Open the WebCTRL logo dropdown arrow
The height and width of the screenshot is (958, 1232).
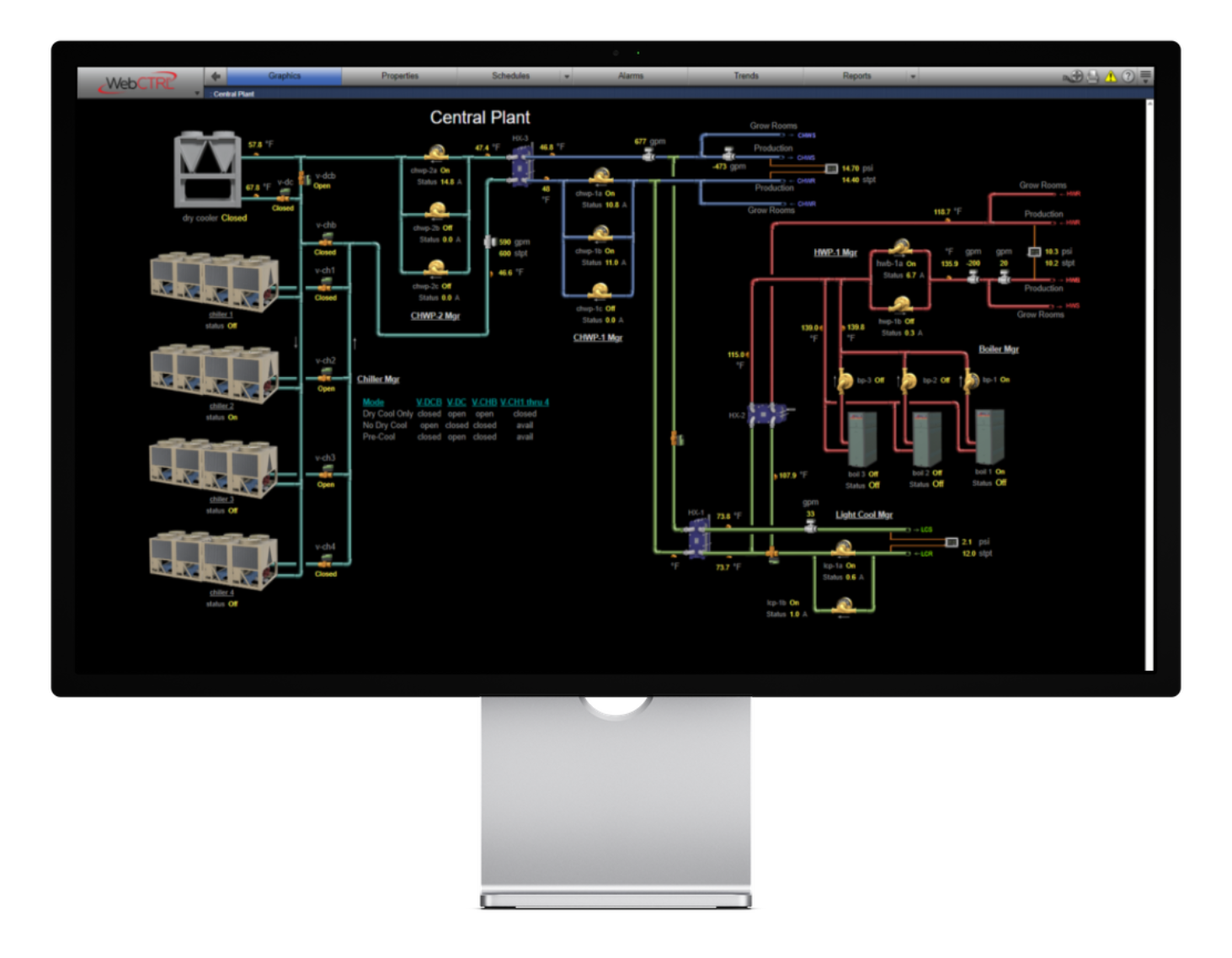point(197,93)
